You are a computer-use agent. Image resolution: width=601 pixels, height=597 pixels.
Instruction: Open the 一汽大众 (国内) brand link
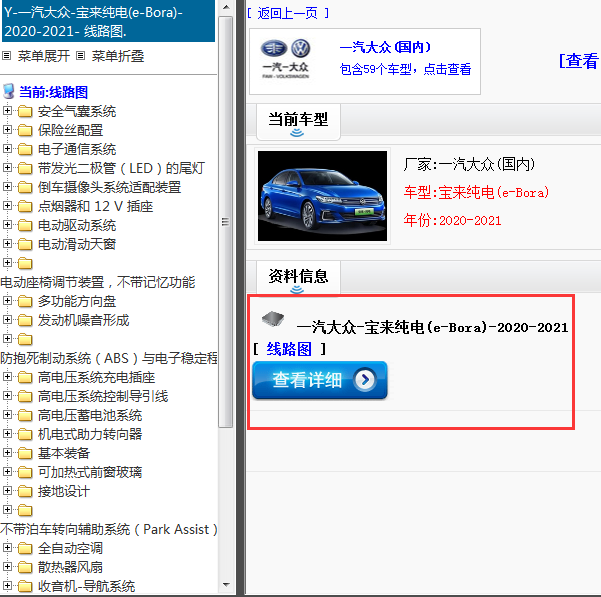385,47
